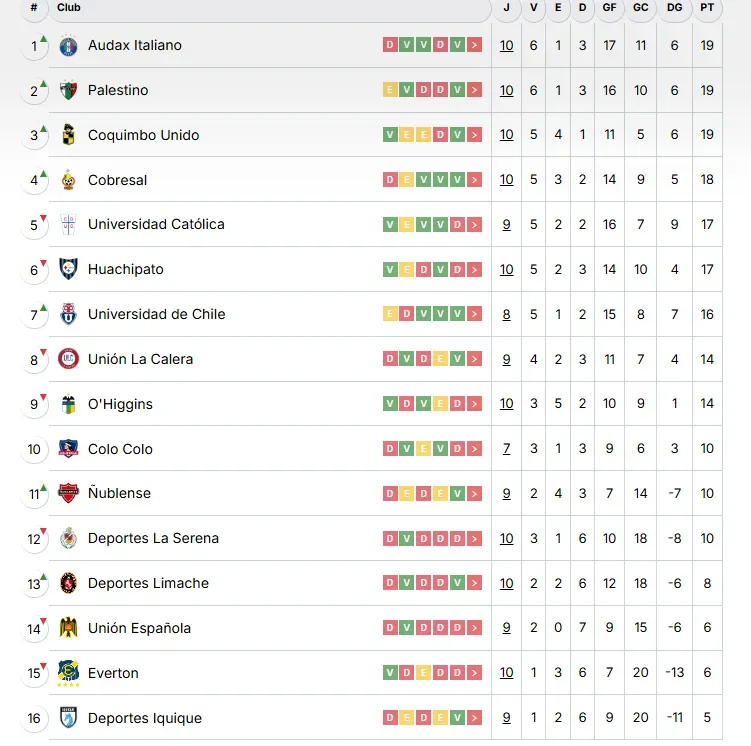
Task: Click the Coquimbo Unido crest icon
Action: tap(68, 135)
